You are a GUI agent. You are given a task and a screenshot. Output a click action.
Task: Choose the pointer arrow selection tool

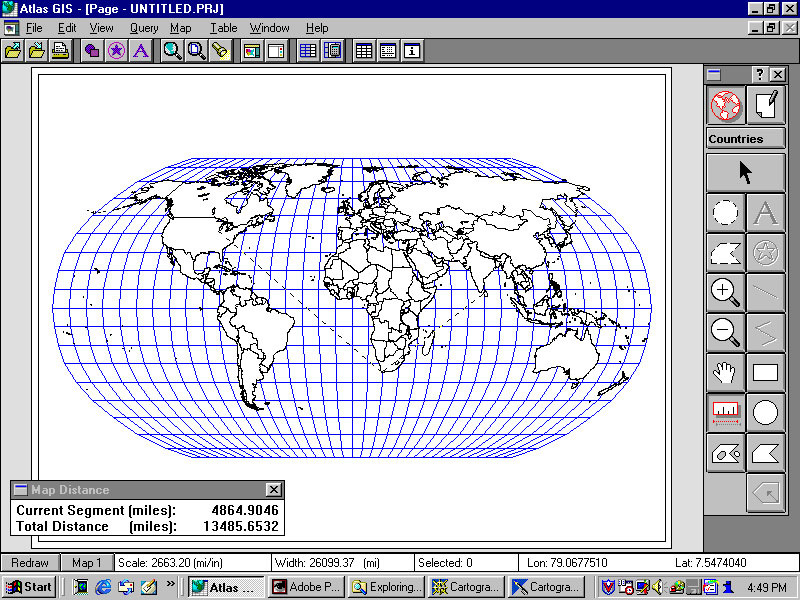(x=745, y=172)
